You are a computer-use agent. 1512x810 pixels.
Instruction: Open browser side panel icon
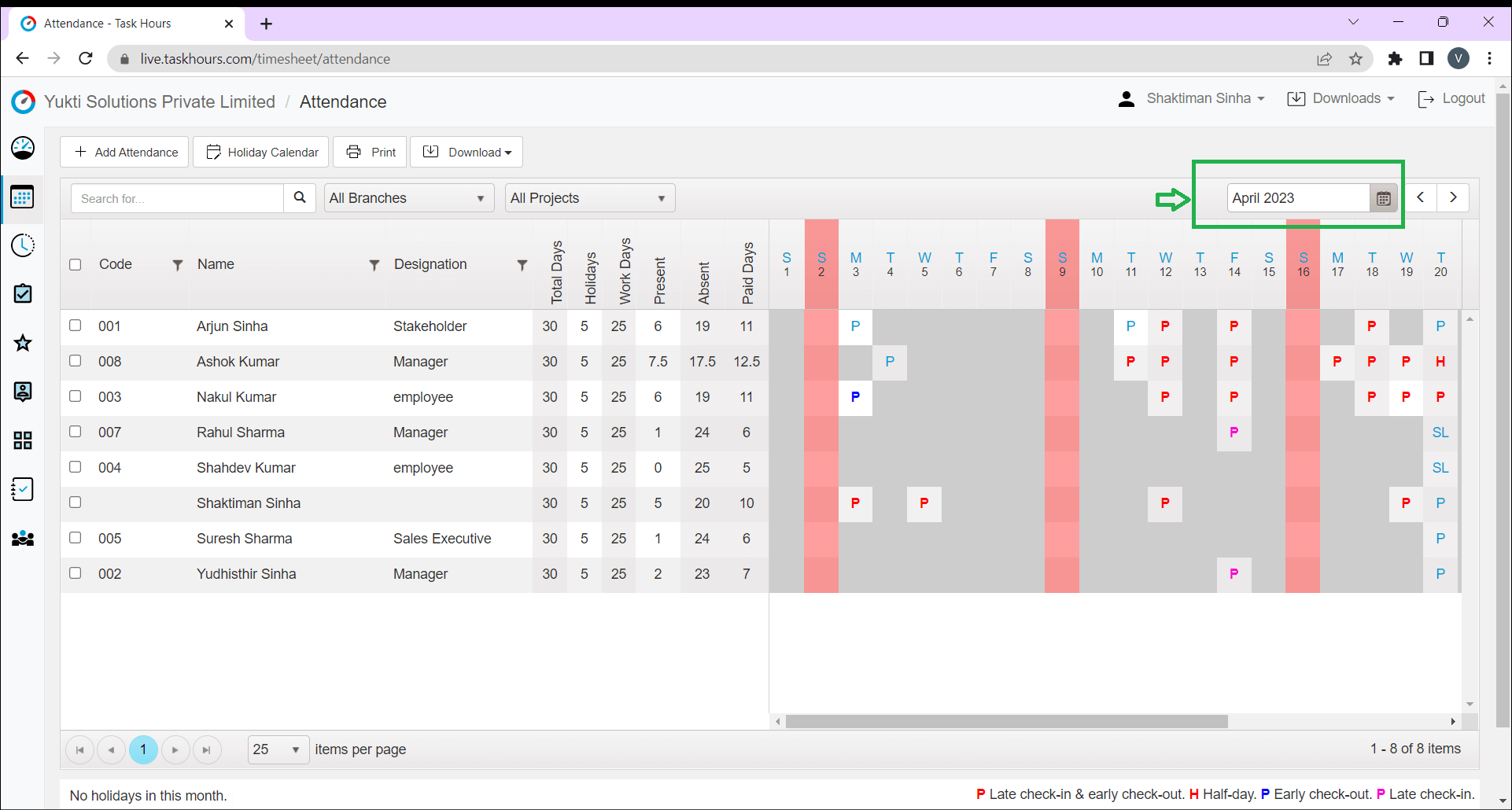point(1426,59)
